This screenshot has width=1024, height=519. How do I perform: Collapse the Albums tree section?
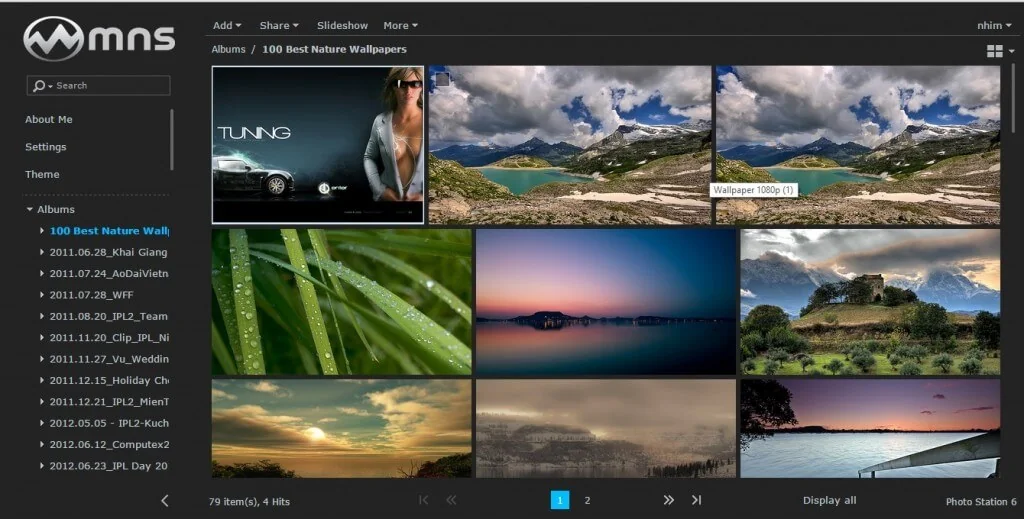coord(29,210)
